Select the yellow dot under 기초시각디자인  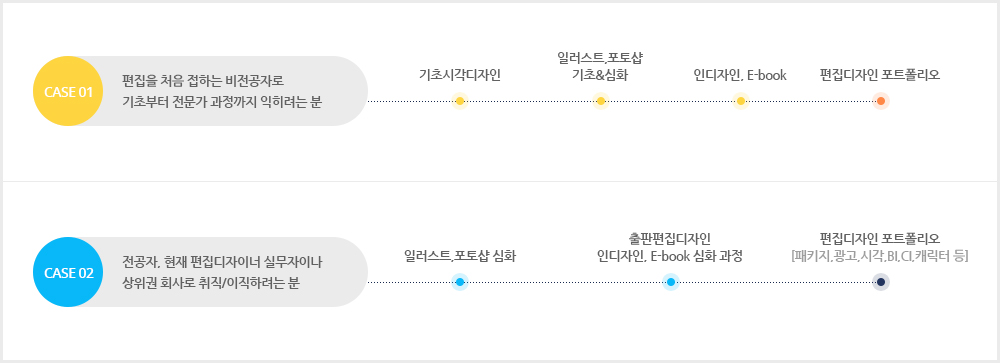(x=460, y=101)
